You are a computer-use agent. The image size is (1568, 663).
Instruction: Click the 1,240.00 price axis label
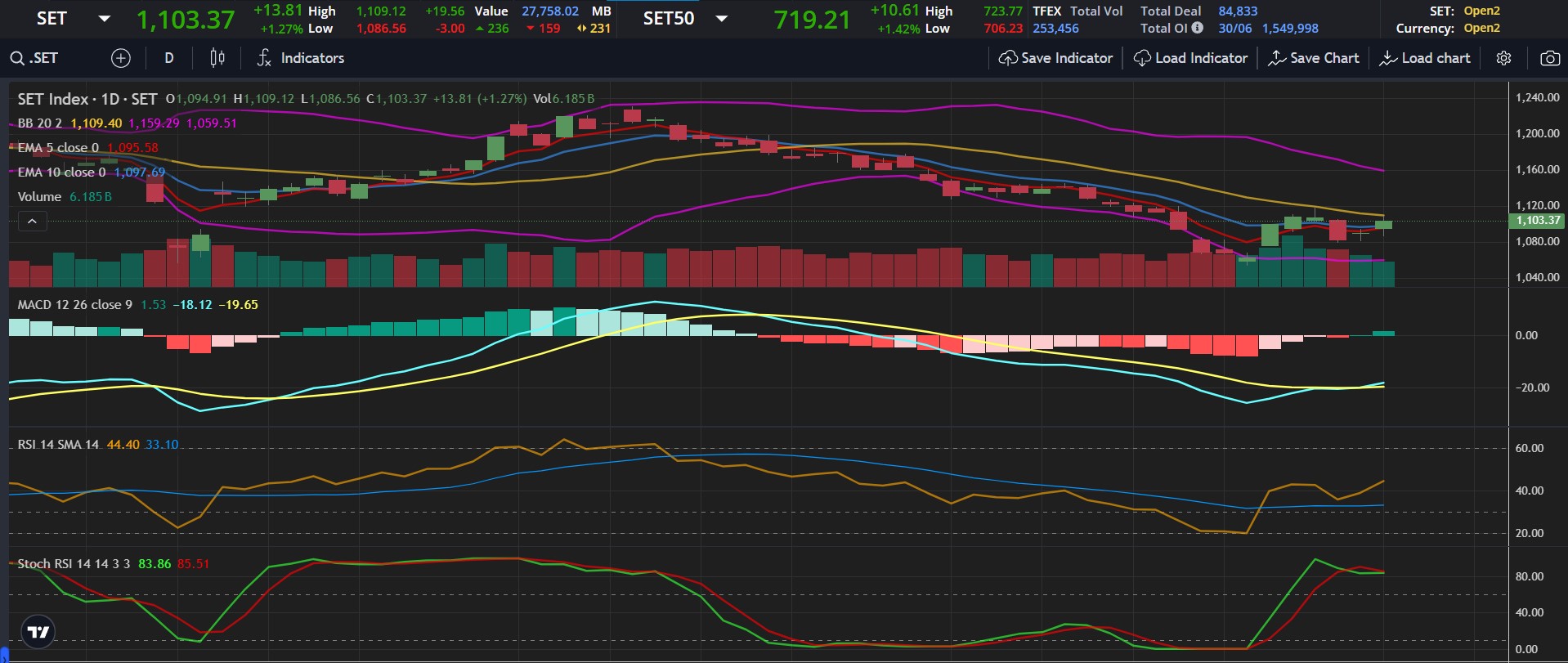(x=1537, y=97)
